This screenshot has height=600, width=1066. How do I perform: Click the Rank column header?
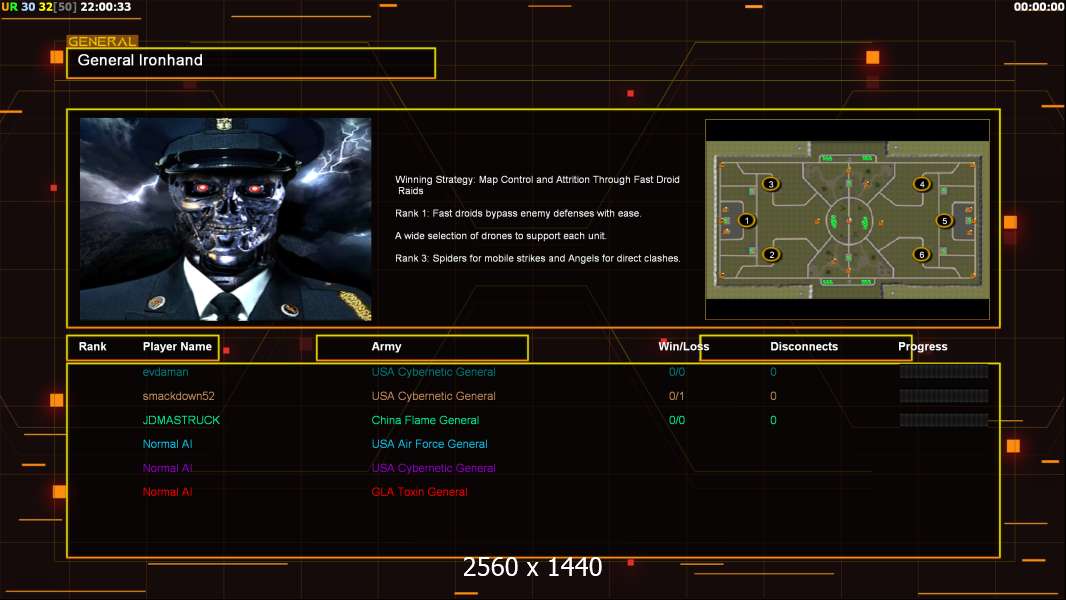coord(92,347)
